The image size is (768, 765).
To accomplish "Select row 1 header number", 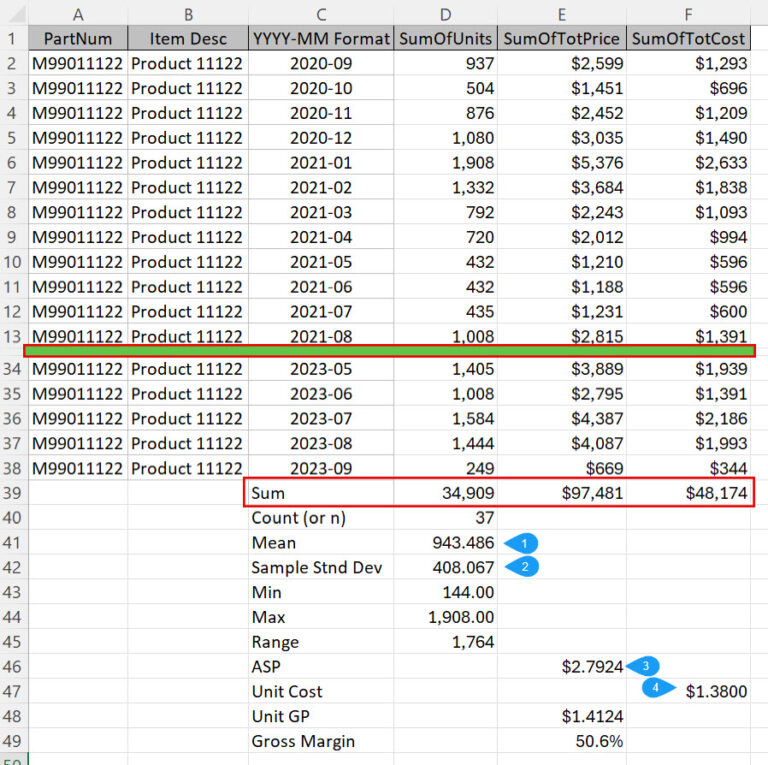I will coord(14,39).
